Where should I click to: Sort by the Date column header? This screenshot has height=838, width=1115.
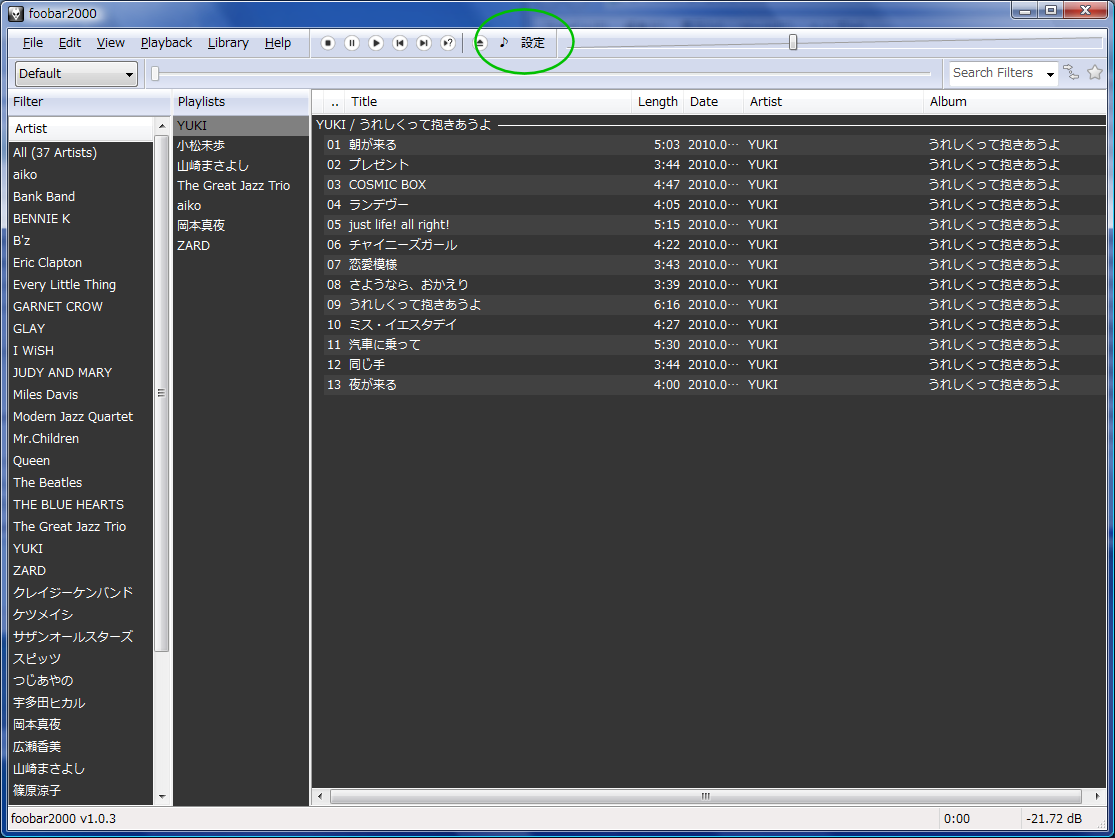coord(713,102)
